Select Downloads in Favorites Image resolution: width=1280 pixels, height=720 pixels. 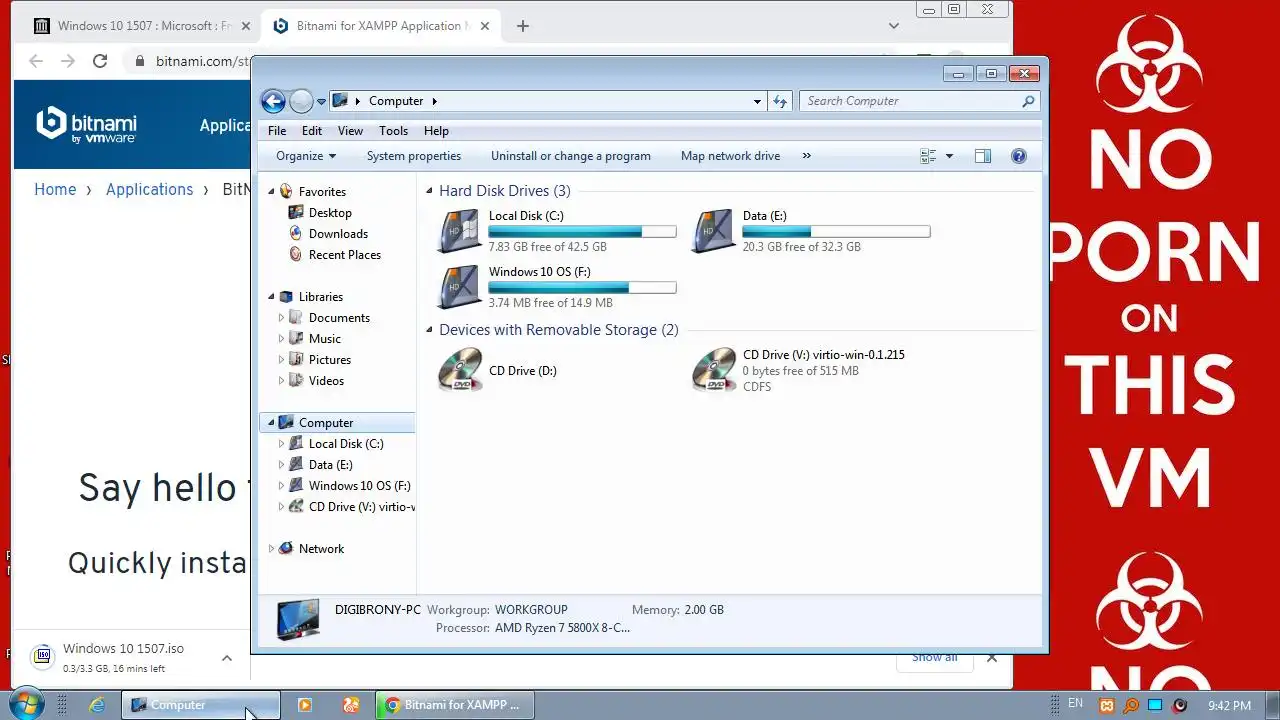(338, 234)
